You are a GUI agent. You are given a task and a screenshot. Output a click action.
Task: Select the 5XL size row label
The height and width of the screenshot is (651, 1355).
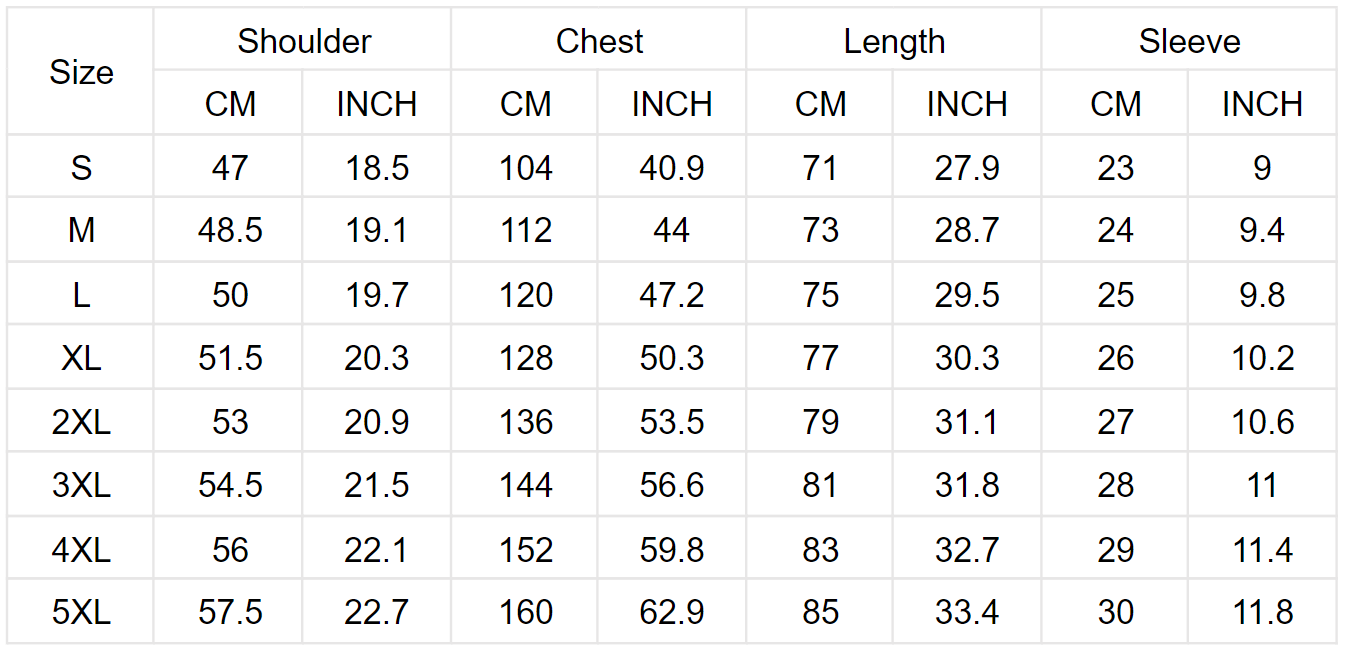[x=80, y=612]
